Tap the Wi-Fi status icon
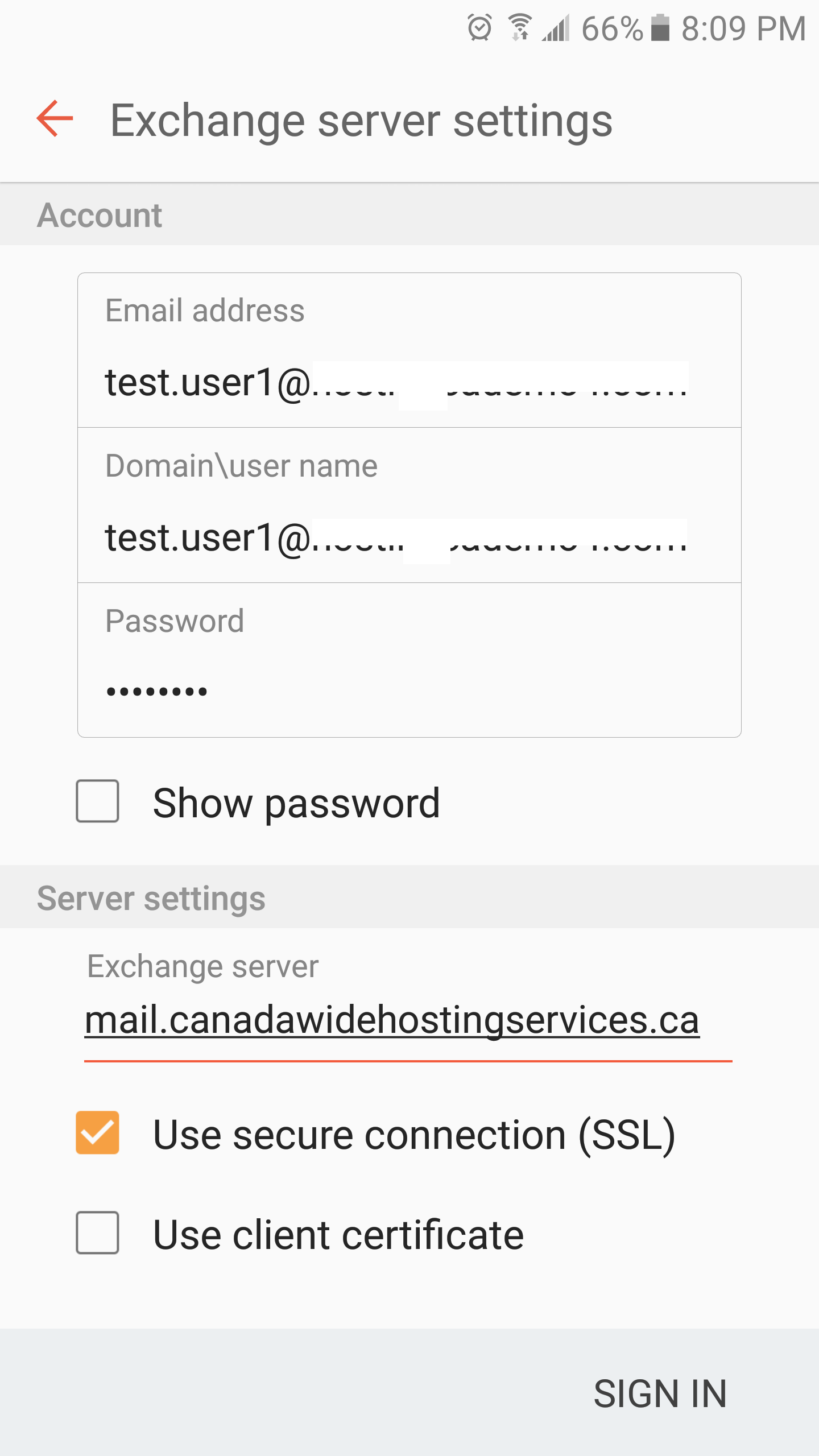The width and height of the screenshot is (819, 1456). 519,27
